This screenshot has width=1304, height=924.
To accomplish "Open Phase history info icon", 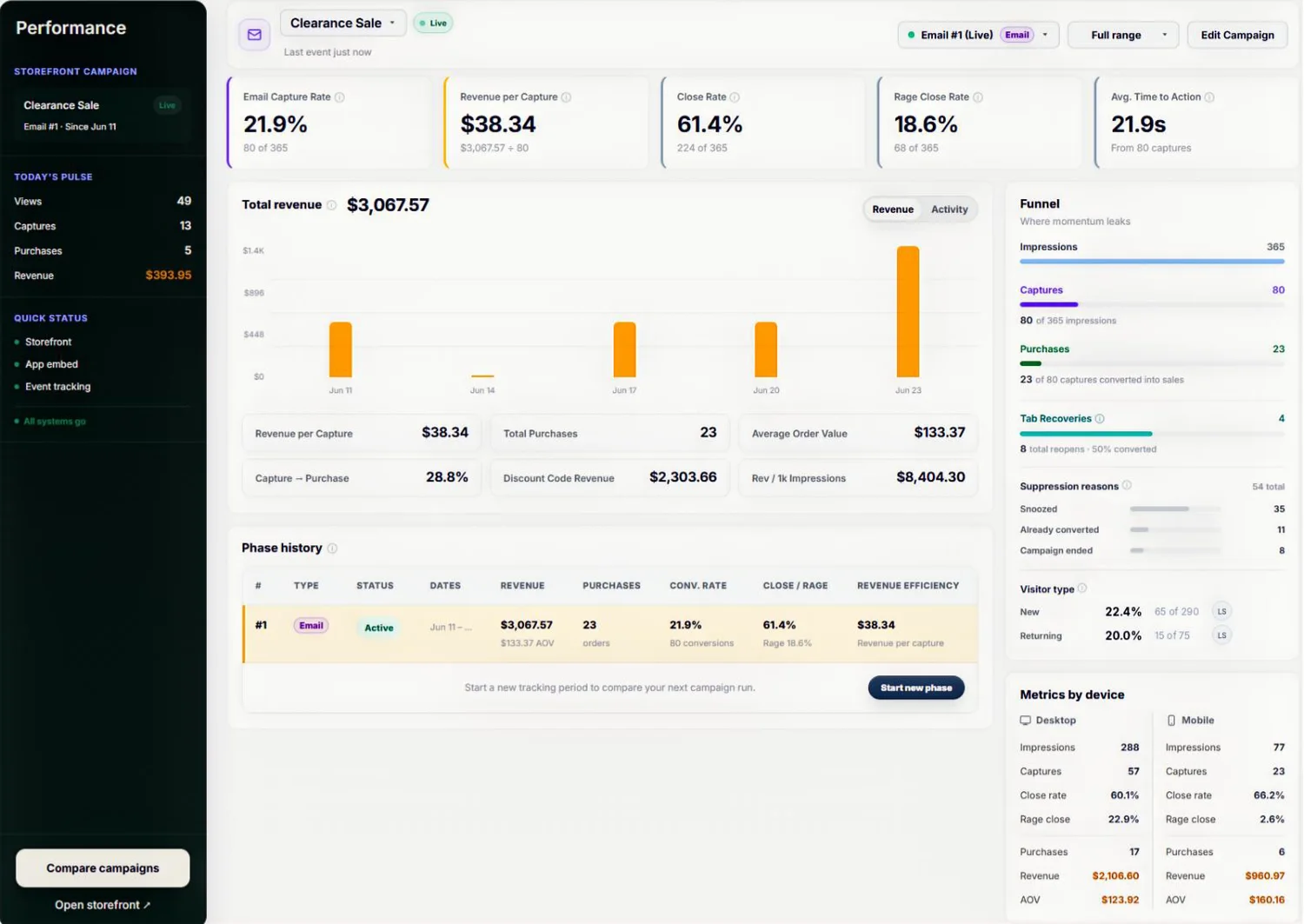I will [332, 548].
